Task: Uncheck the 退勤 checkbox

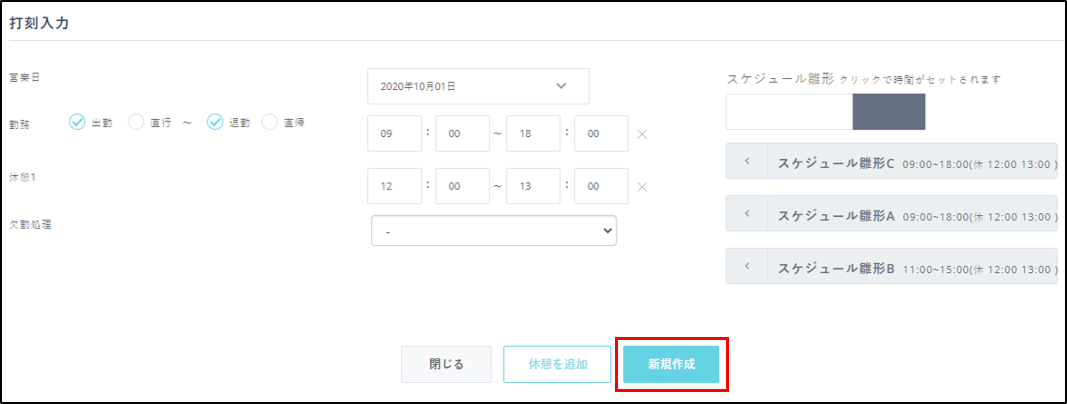Action: (x=216, y=122)
